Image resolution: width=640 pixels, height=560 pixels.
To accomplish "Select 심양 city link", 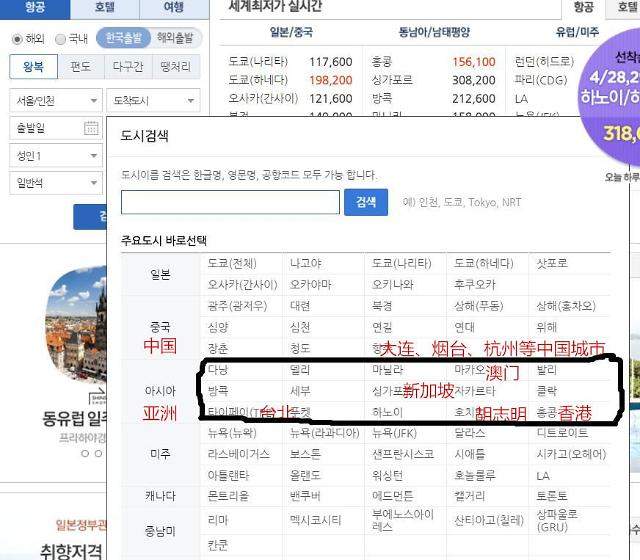I will coord(218,327).
